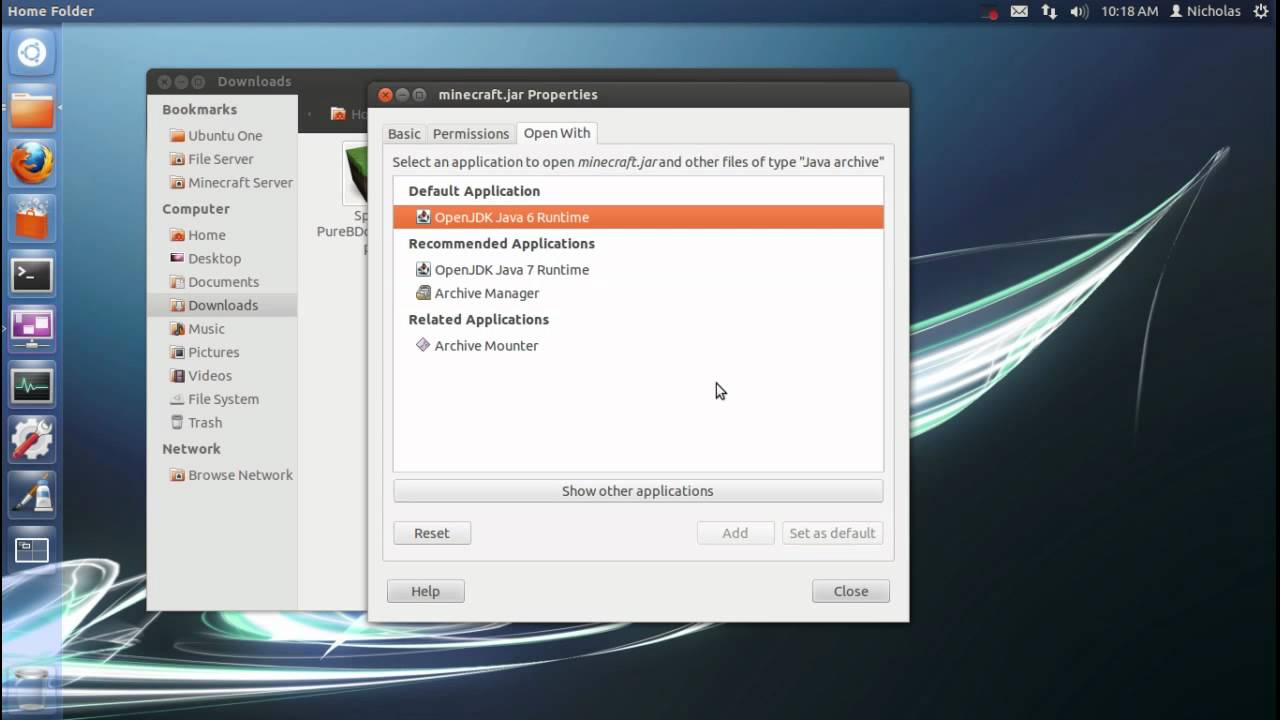
Task: Click the Help button
Action: coord(426,591)
